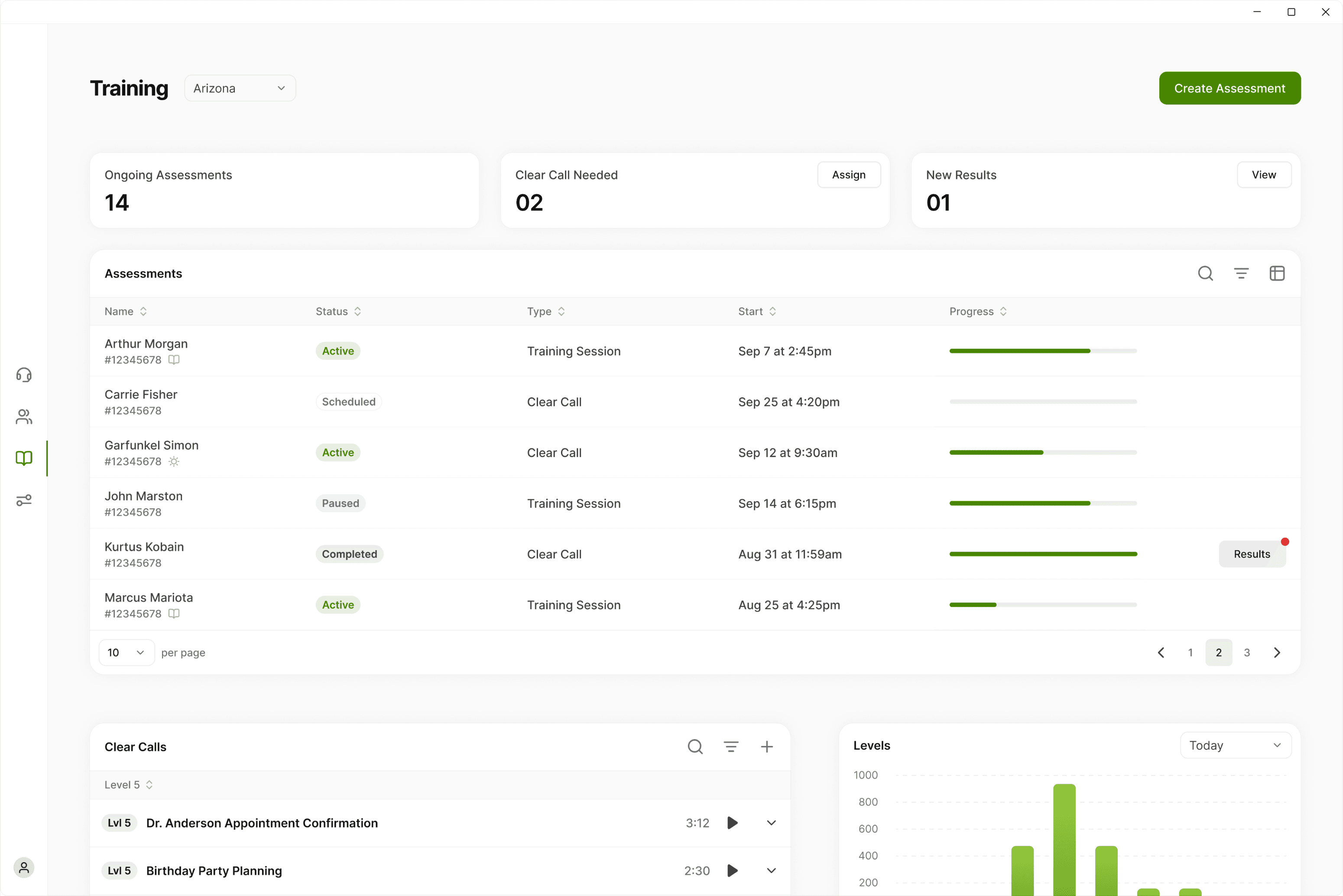The width and height of the screenshot is (1343, 896).
Task: Select the Training book sidebar icon
Action: pos(23,458)
